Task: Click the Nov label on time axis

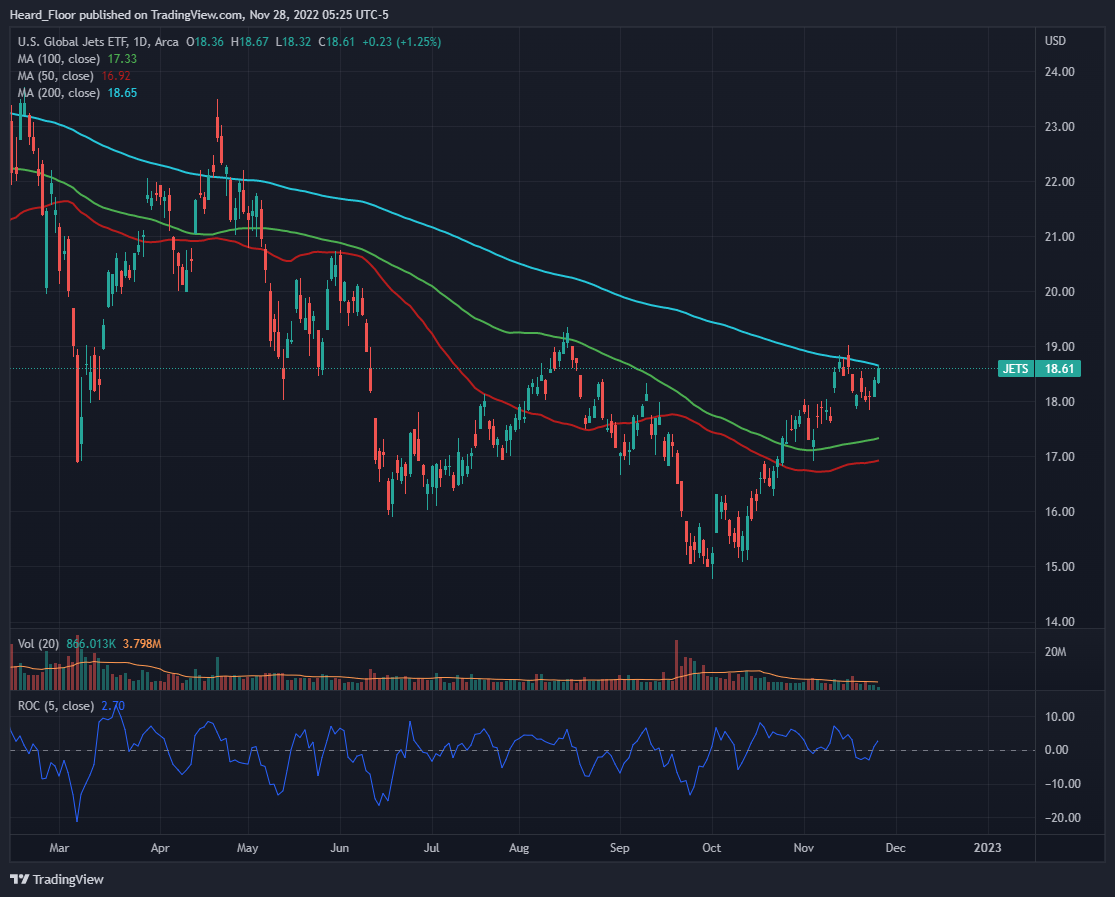Action: click(x=804, y=848)
